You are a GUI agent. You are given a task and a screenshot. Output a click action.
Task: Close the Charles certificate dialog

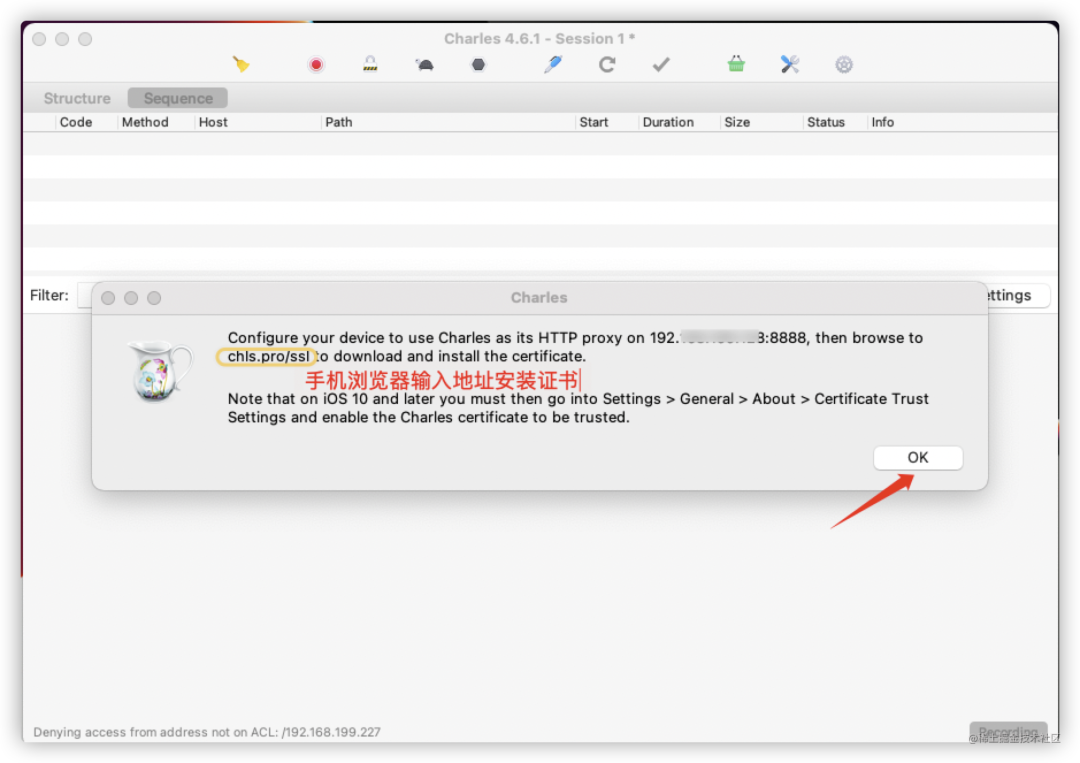pos(107,297)
